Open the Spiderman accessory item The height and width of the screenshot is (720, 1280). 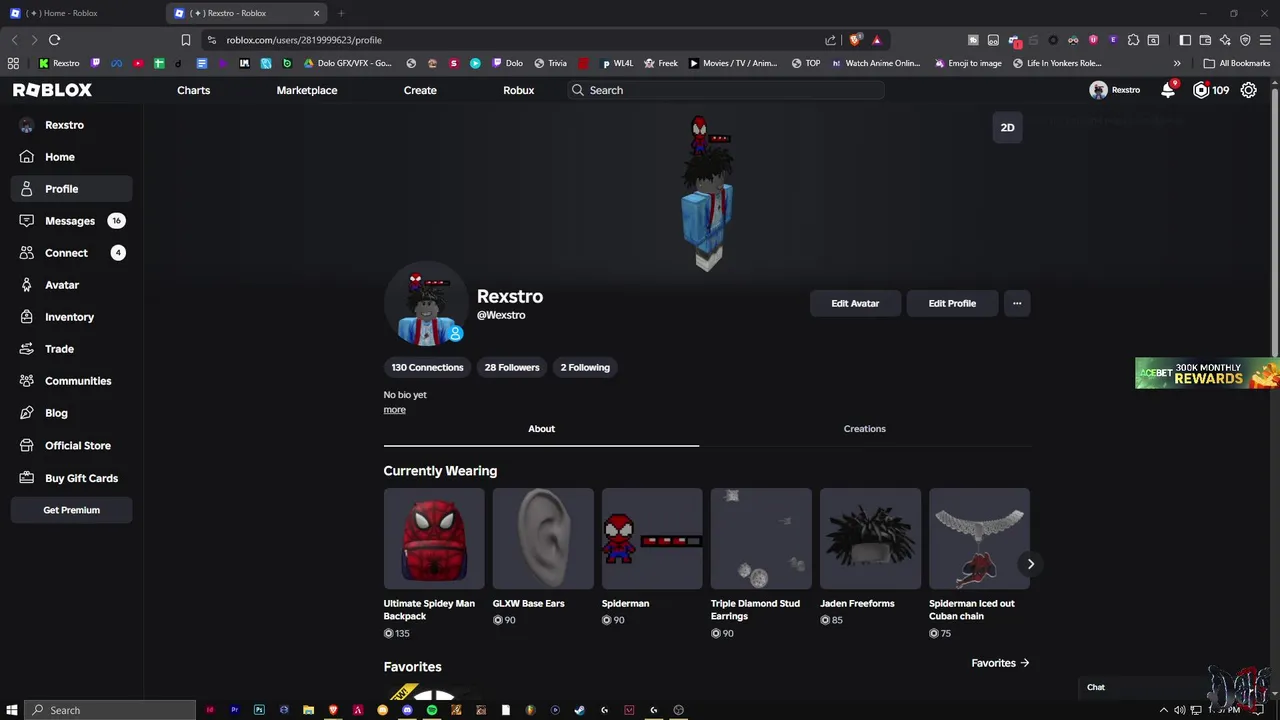[x=652, y=558]
